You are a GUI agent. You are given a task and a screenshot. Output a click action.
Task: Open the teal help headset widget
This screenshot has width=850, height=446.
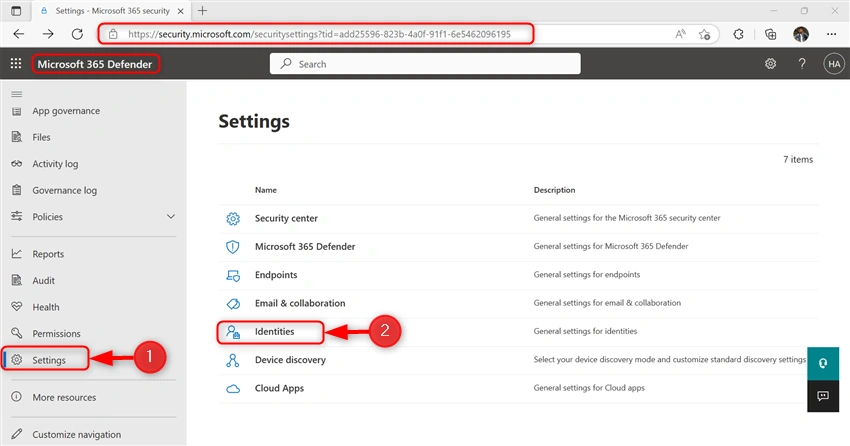coord(822,363)
